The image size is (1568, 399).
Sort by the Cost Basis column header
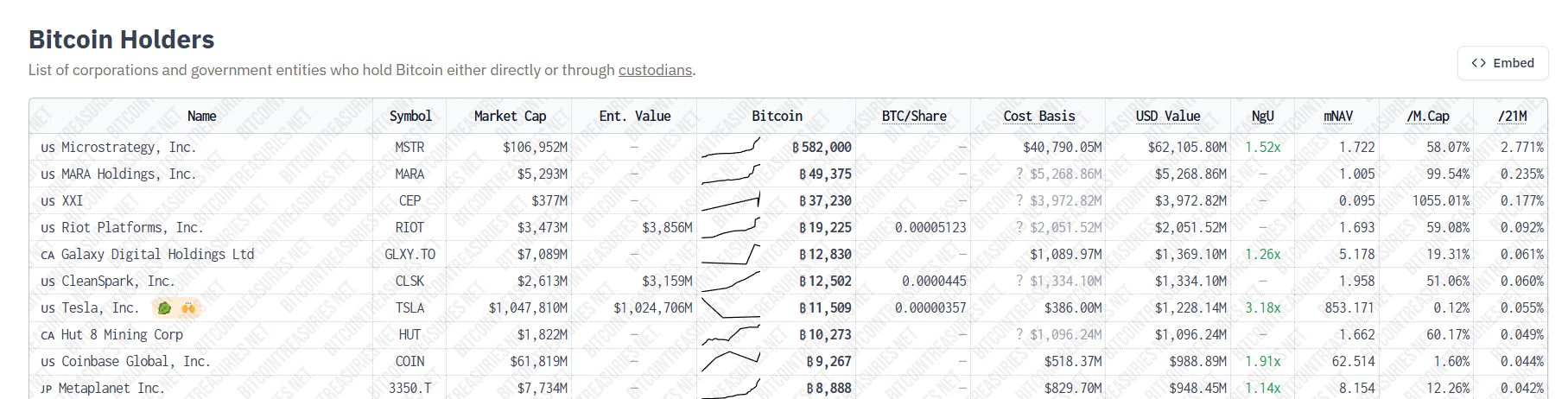click(x=1038, y=116)
